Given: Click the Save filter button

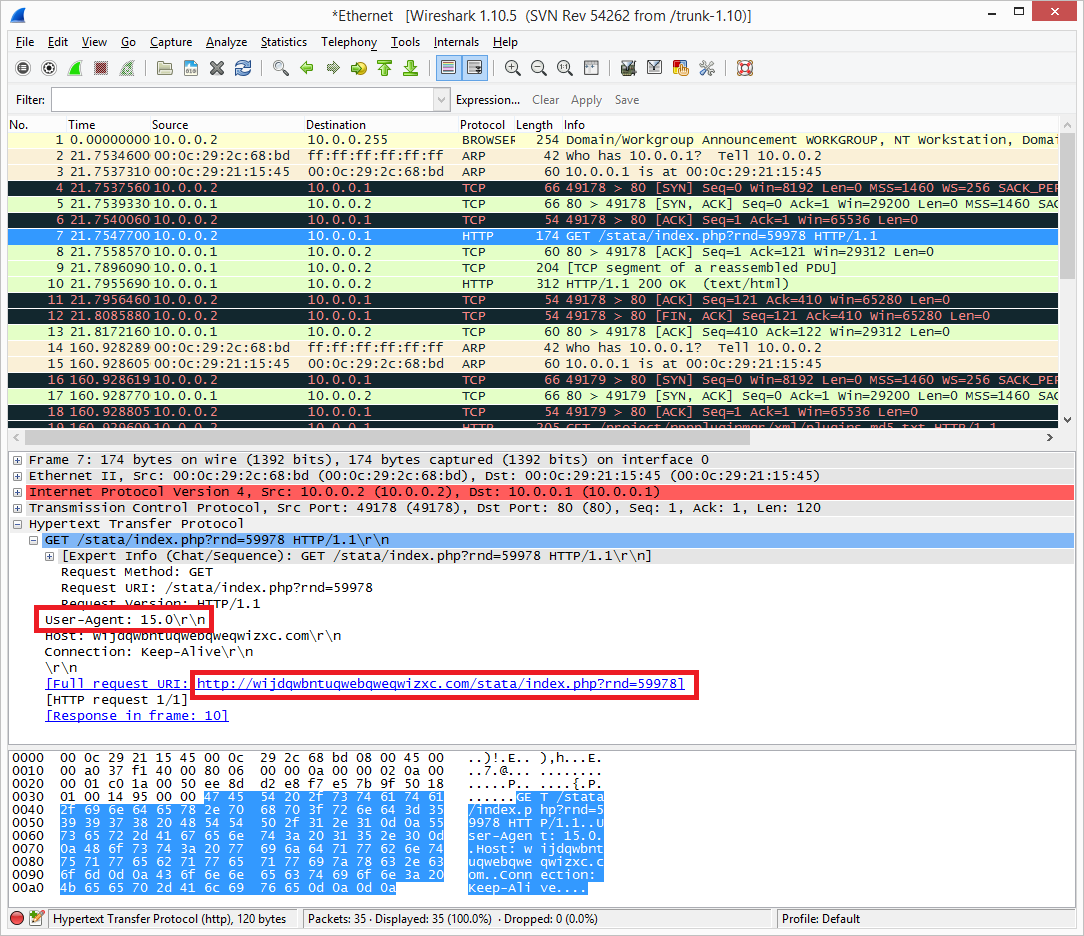Looking at the screenshot, I should tap(627, 100).
